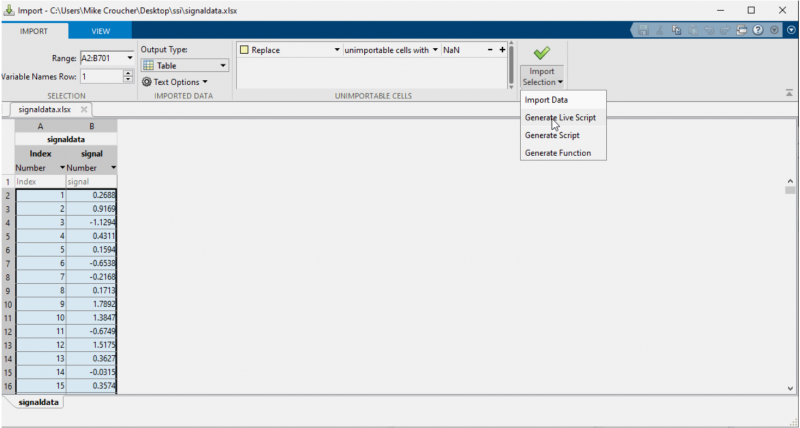The width and height of the screenshot is (800, 428).
Task: Click the Redo arrow icon
Action: click(725, 31)
